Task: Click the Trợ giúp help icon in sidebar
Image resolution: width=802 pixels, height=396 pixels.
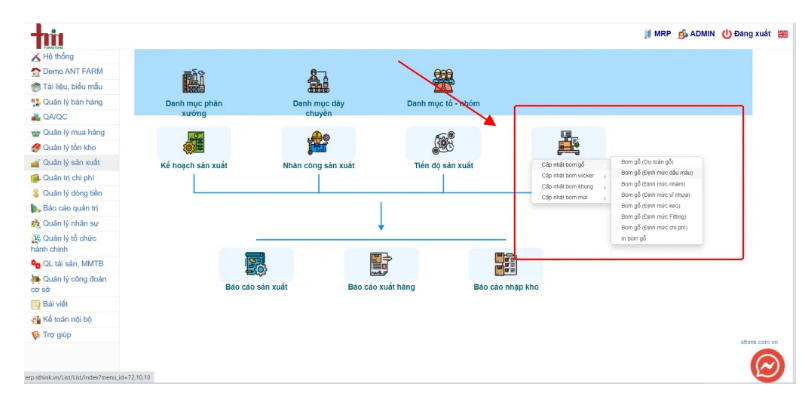Action: (36, 335)
